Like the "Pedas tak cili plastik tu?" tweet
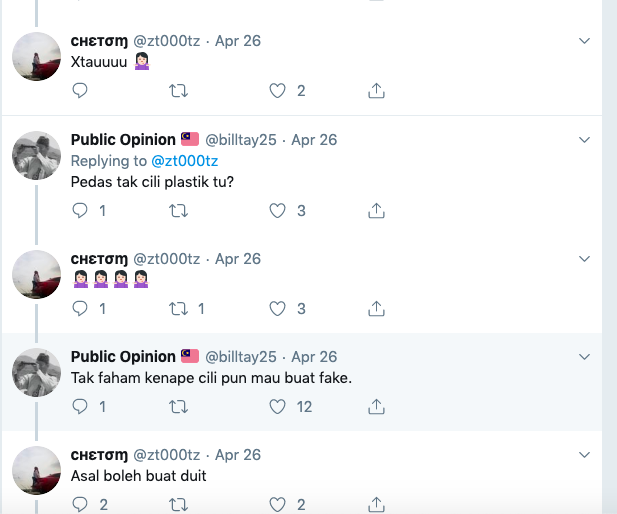The width and height of the screenshot is (617, 514). point(279,211)
